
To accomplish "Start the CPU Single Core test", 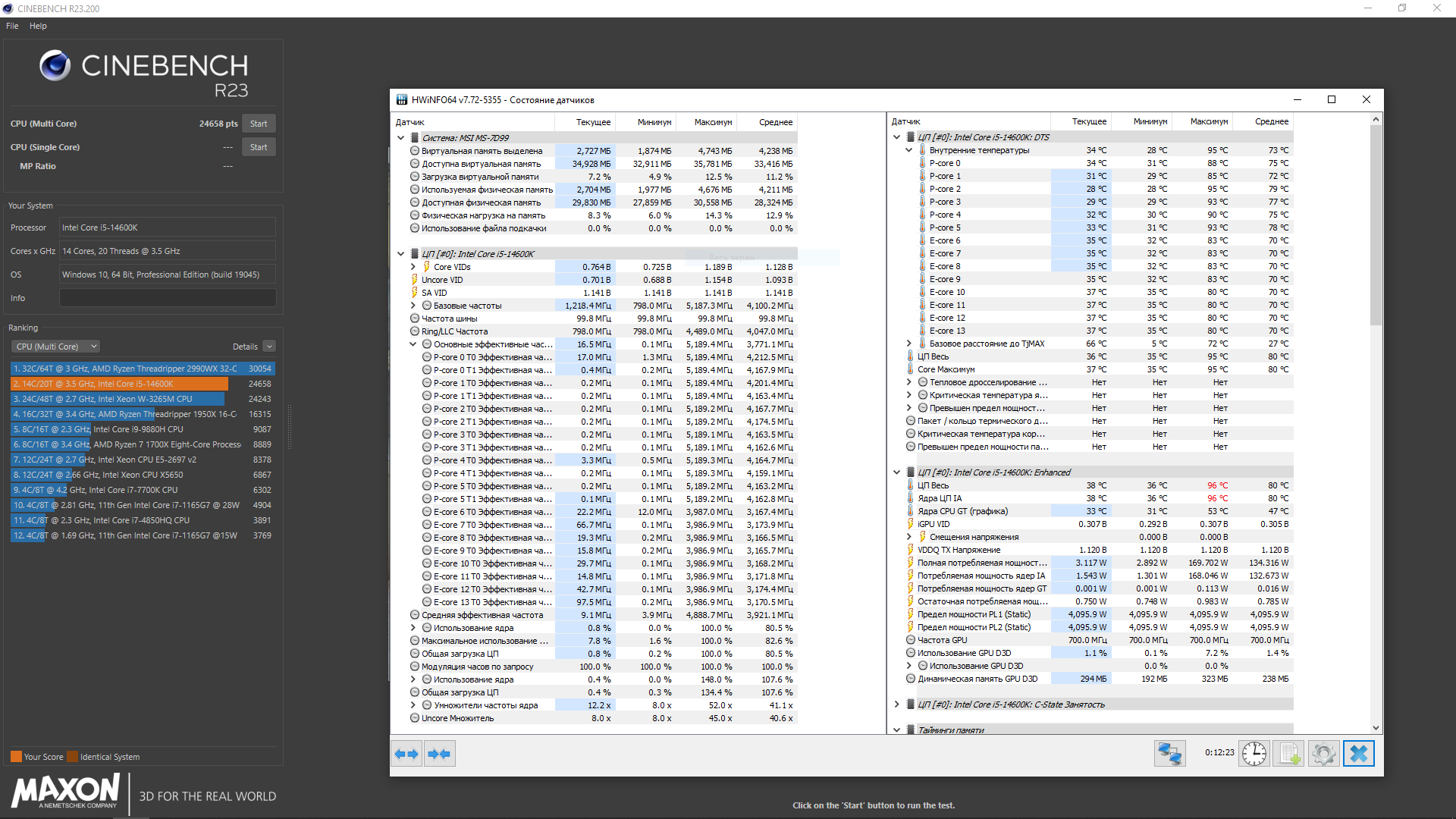I will tap(259, 147).
